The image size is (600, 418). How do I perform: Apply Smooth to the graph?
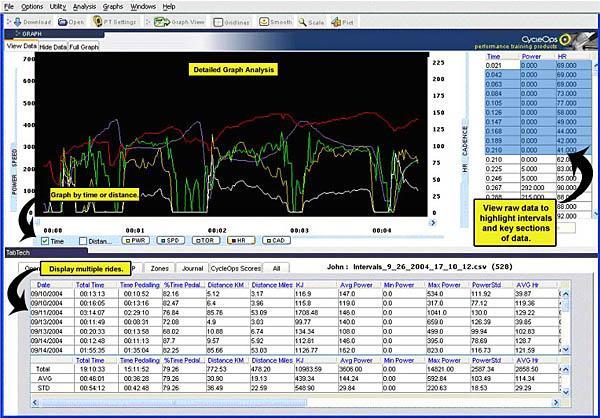[x=273, y=20]
